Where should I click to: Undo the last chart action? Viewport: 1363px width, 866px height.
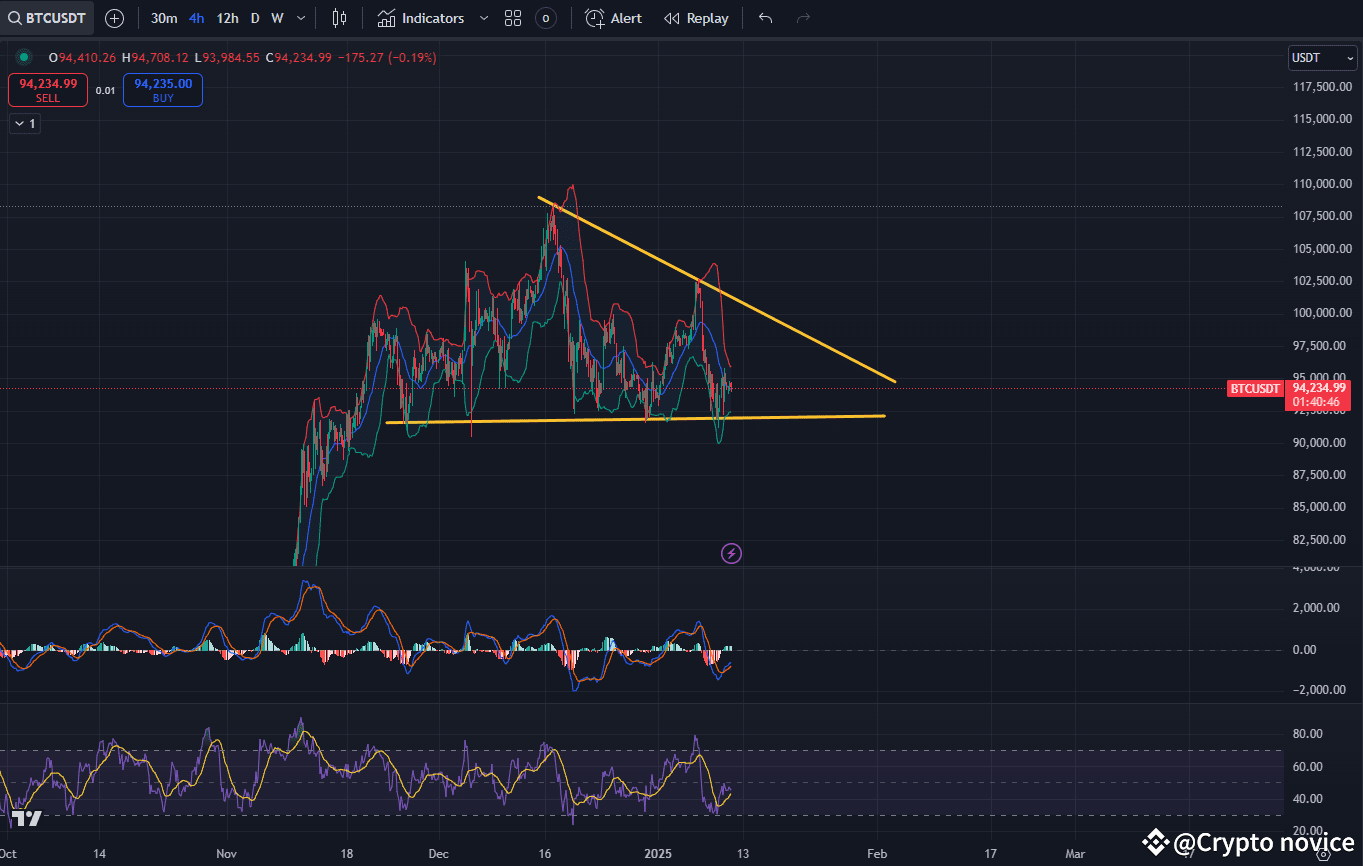click(765, 18)
